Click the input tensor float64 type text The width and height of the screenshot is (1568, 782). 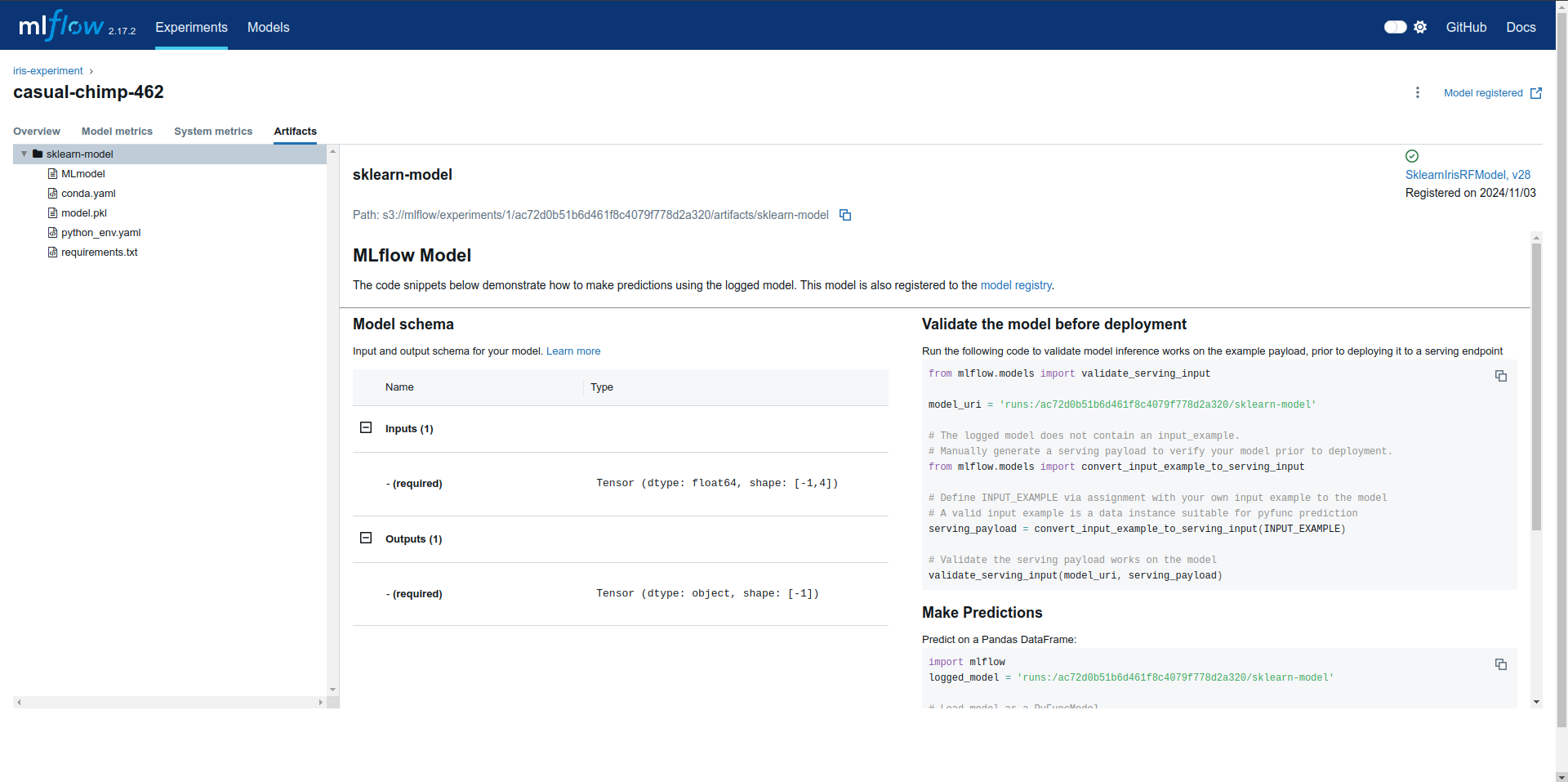pyautogui.click(x=717, y=483)
